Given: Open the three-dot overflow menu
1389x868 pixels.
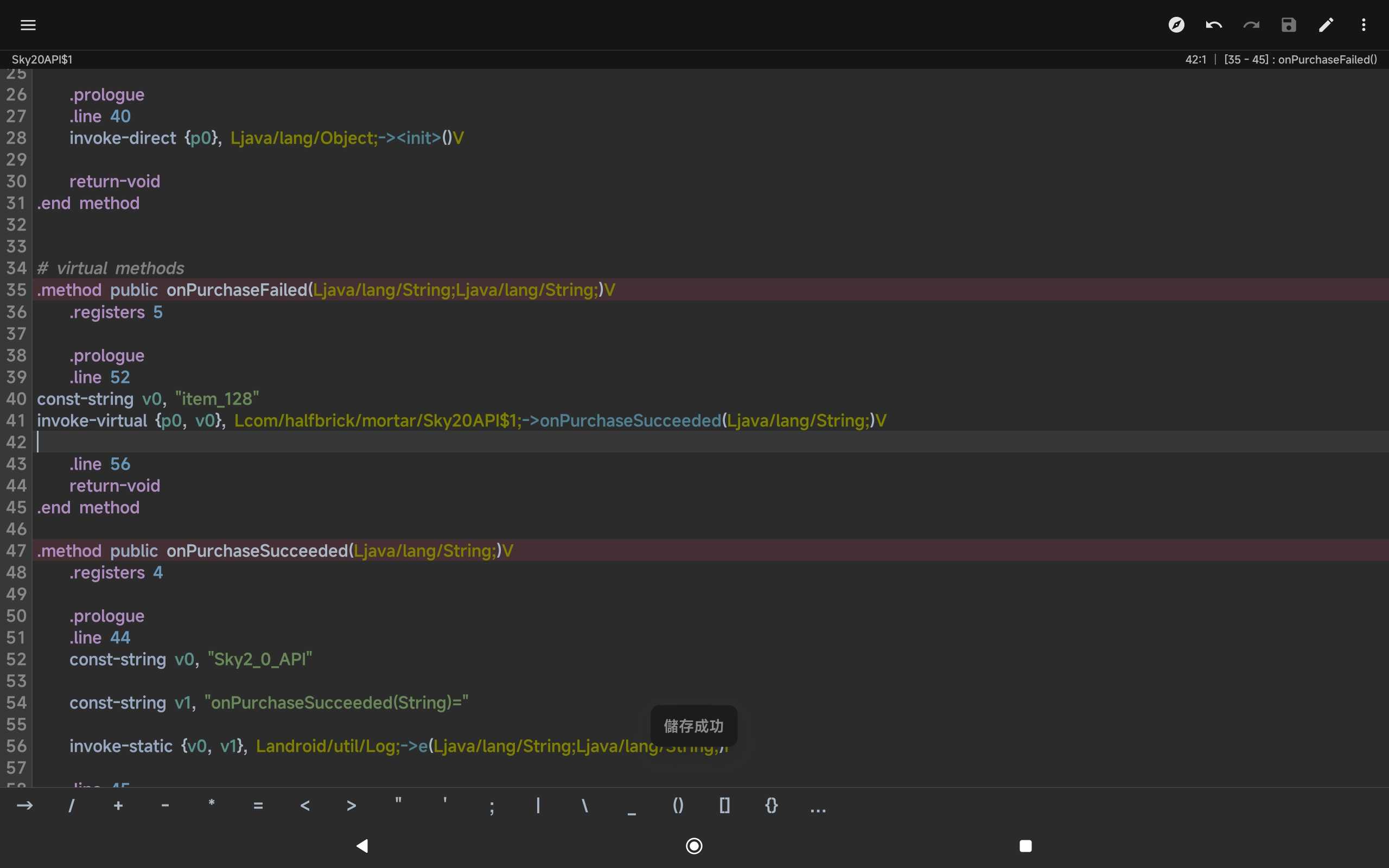Looking at the screenshot, I should tap(1363, 25).
